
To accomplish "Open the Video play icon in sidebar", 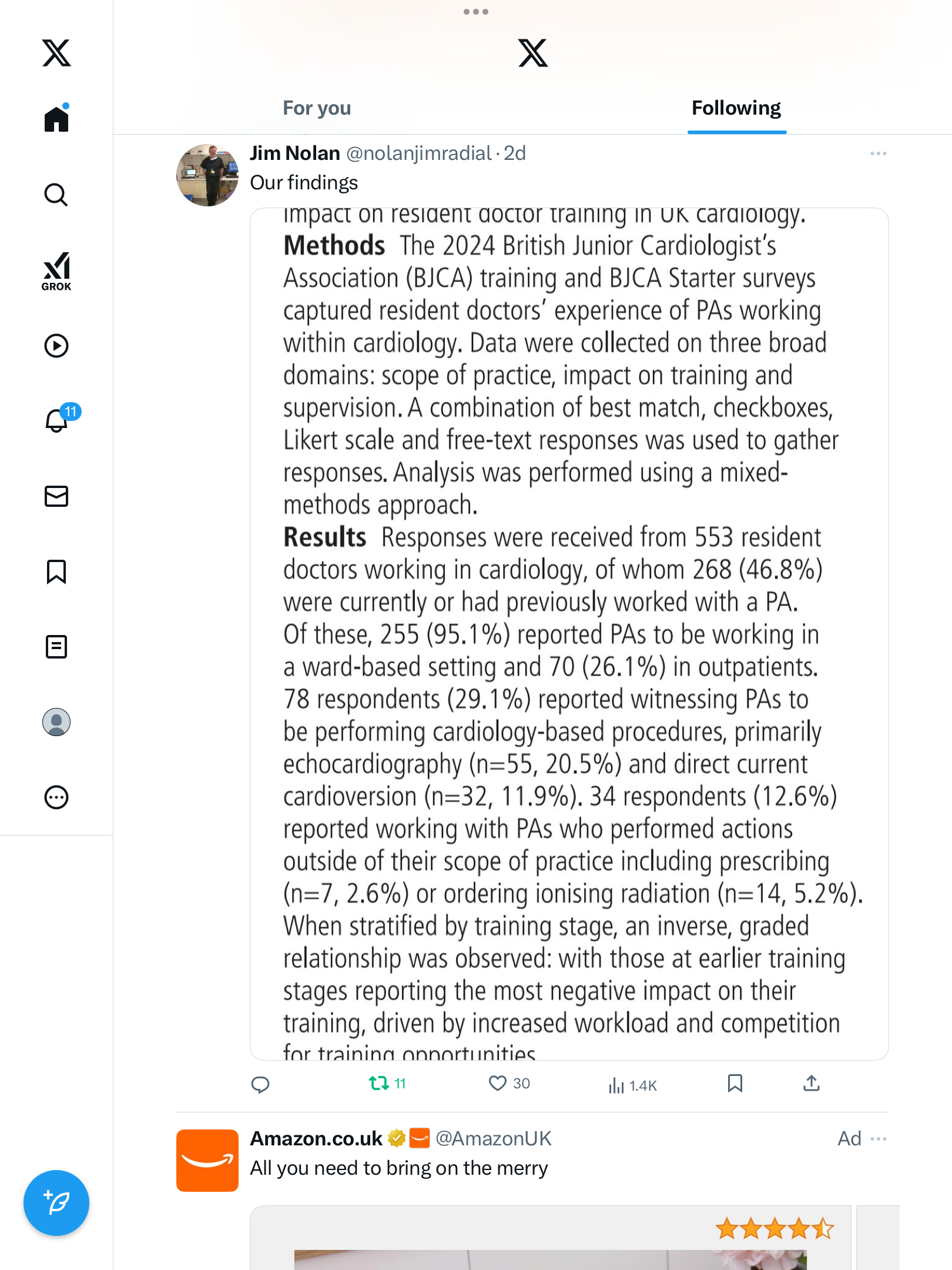I will (x=56, y=346).
